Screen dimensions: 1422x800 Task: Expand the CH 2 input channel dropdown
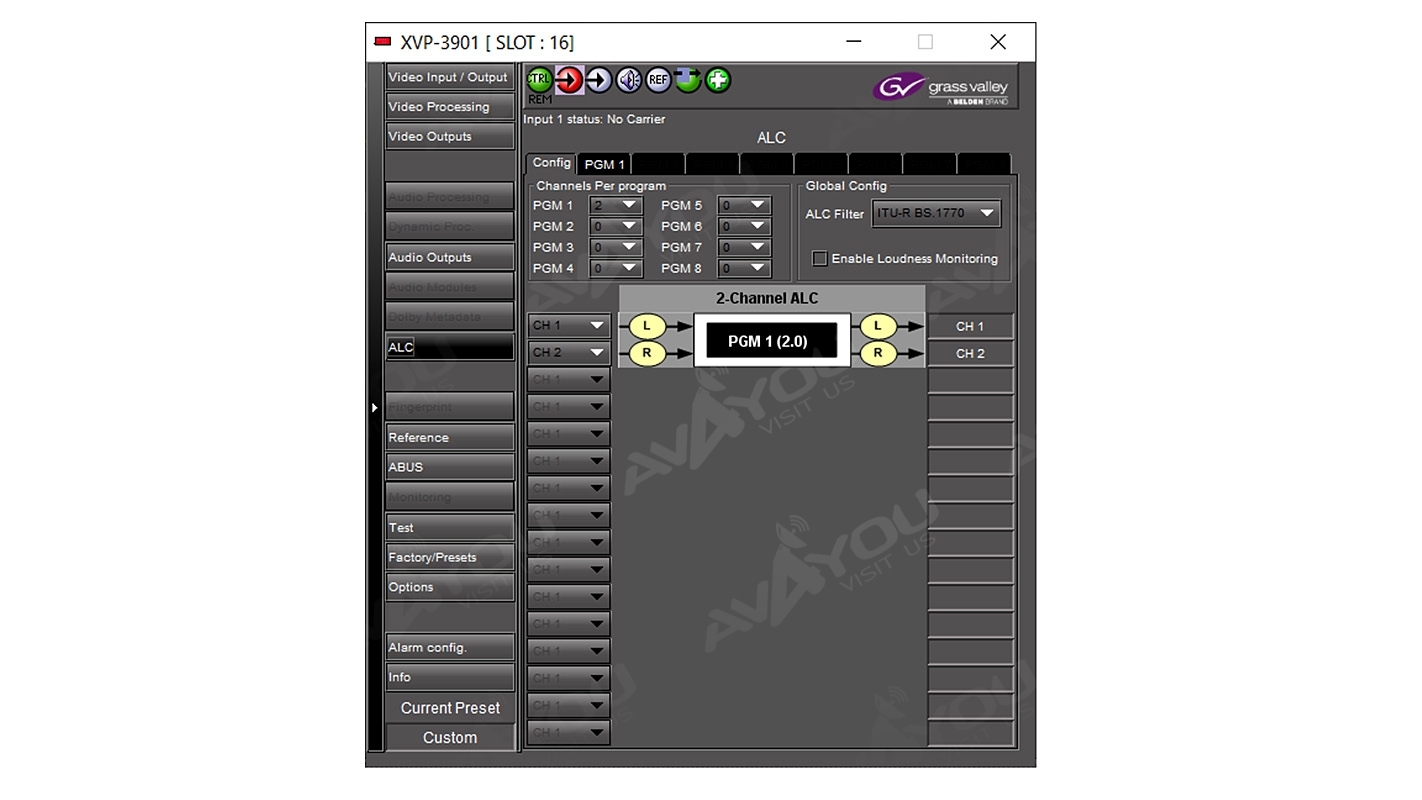click(x=568, y=353)
